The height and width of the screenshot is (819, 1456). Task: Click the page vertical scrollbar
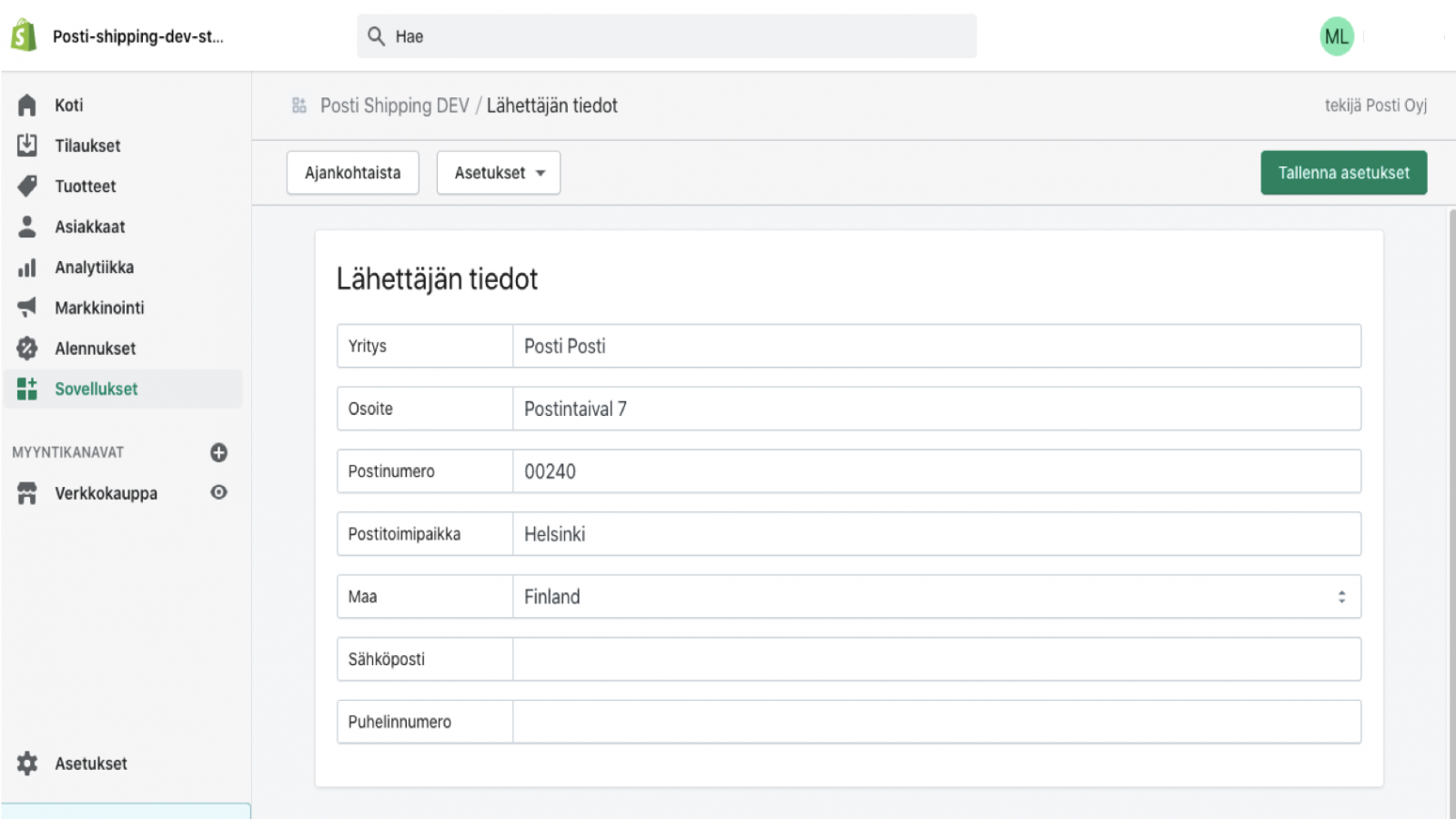pyautogui.click(x=1452, y=514)
